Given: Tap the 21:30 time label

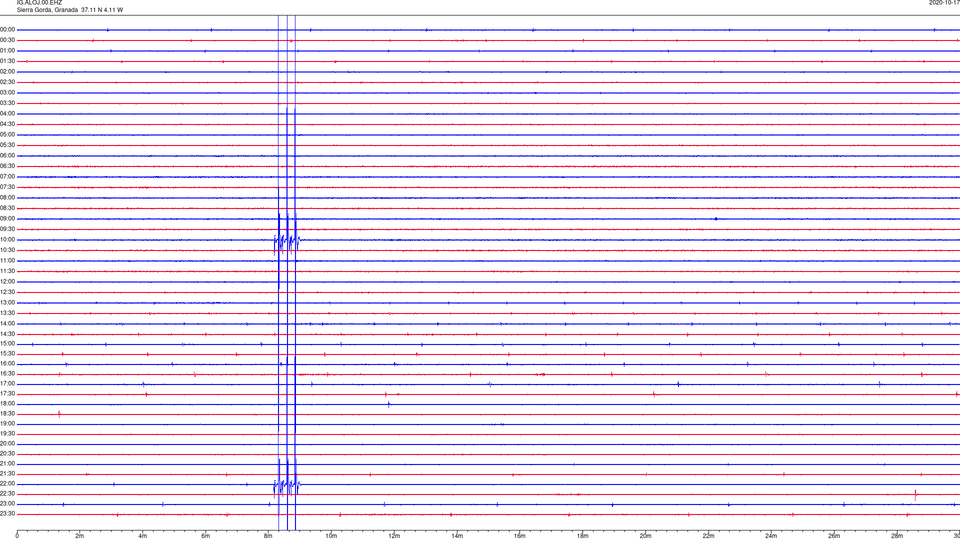Looking at the screenshot, I should click(x=7, y=473).
